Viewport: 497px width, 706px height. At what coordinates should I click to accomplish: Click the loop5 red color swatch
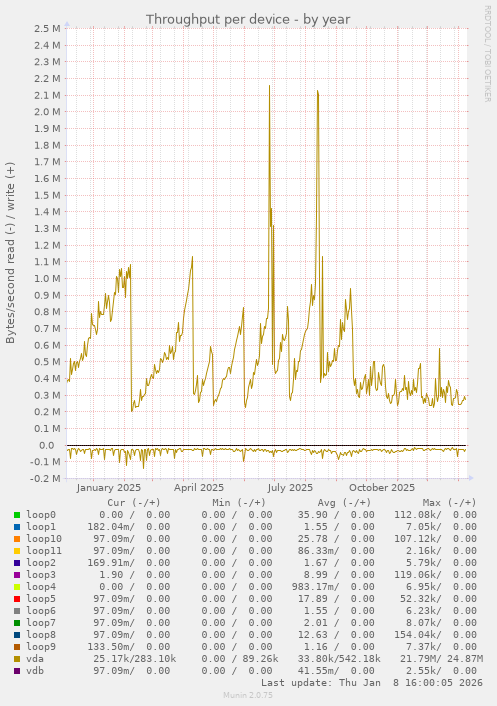click(17, 599)
